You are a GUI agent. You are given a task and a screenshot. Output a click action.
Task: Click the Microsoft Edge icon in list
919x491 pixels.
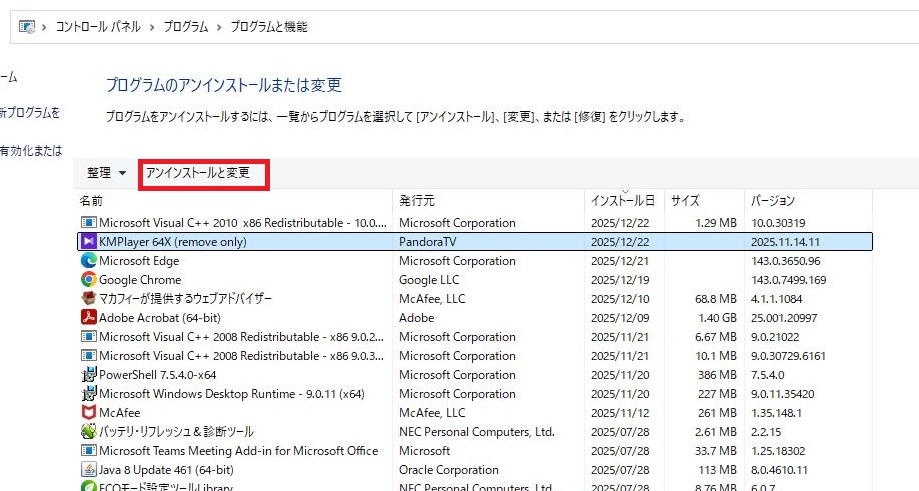point(88,261)
